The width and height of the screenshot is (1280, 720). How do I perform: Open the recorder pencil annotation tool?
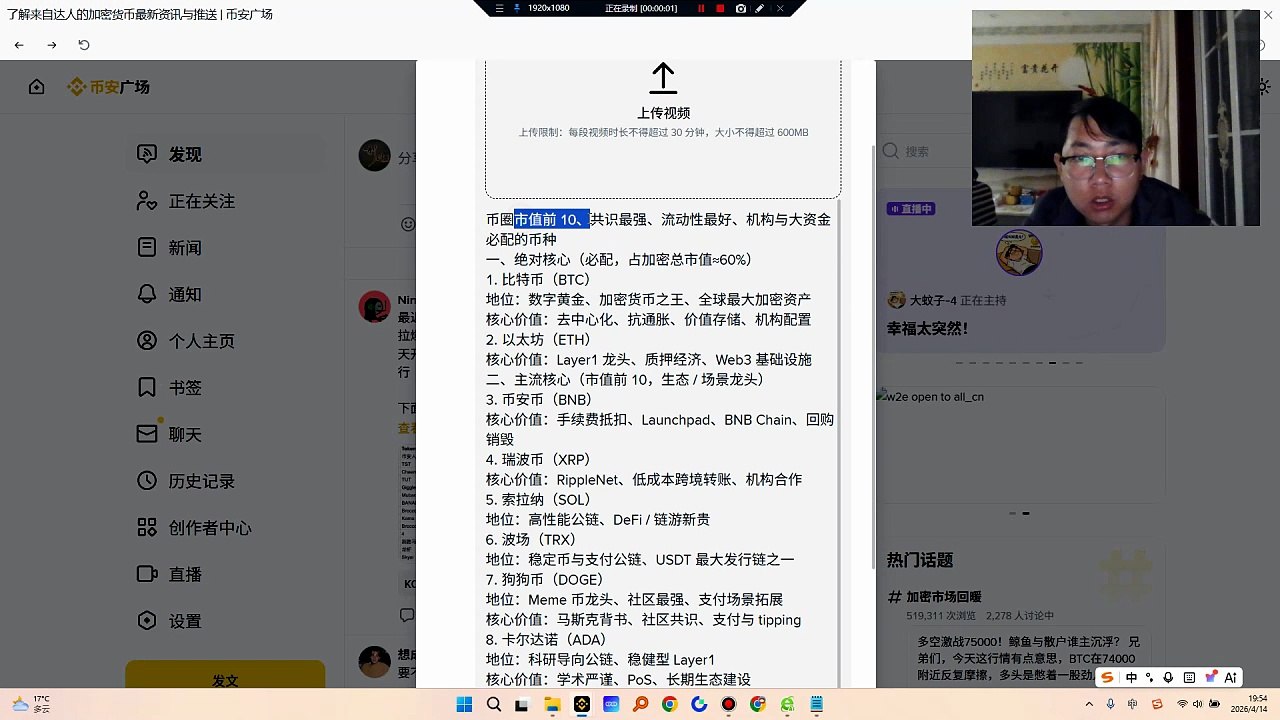[x=760, y=8]
